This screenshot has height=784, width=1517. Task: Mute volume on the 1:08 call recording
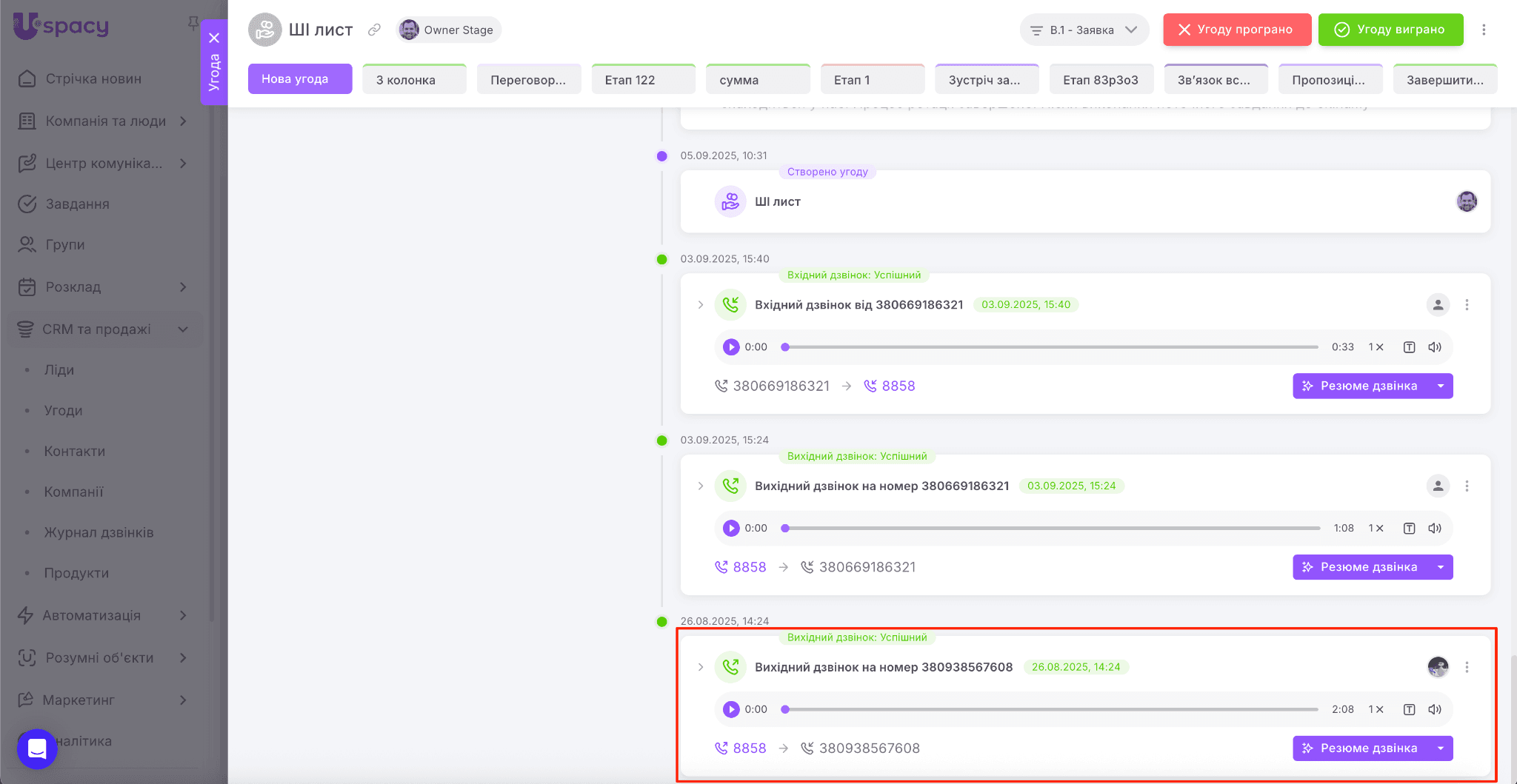point(1435,528)
